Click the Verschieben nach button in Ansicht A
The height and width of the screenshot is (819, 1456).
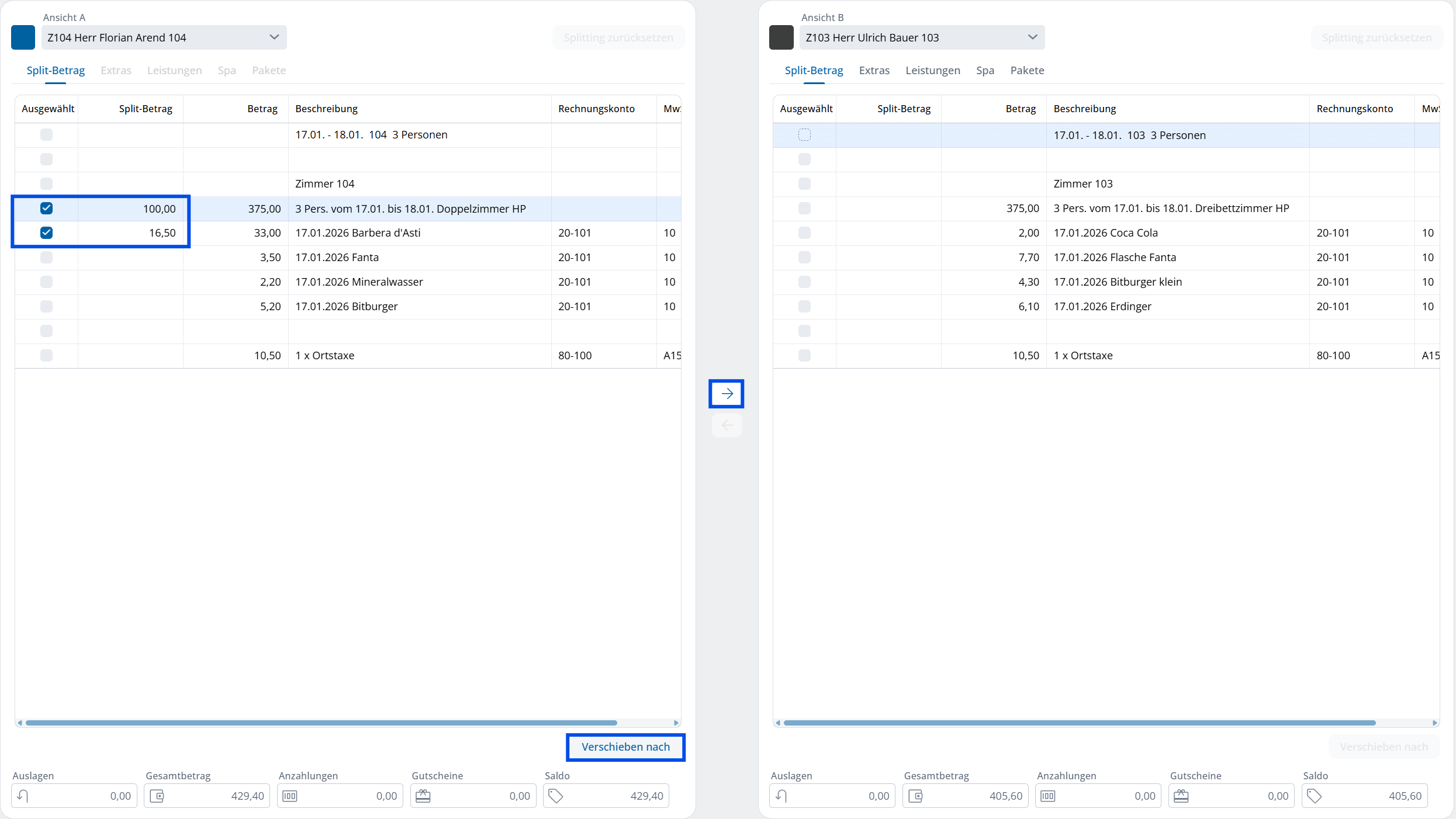tap(625, 747)
